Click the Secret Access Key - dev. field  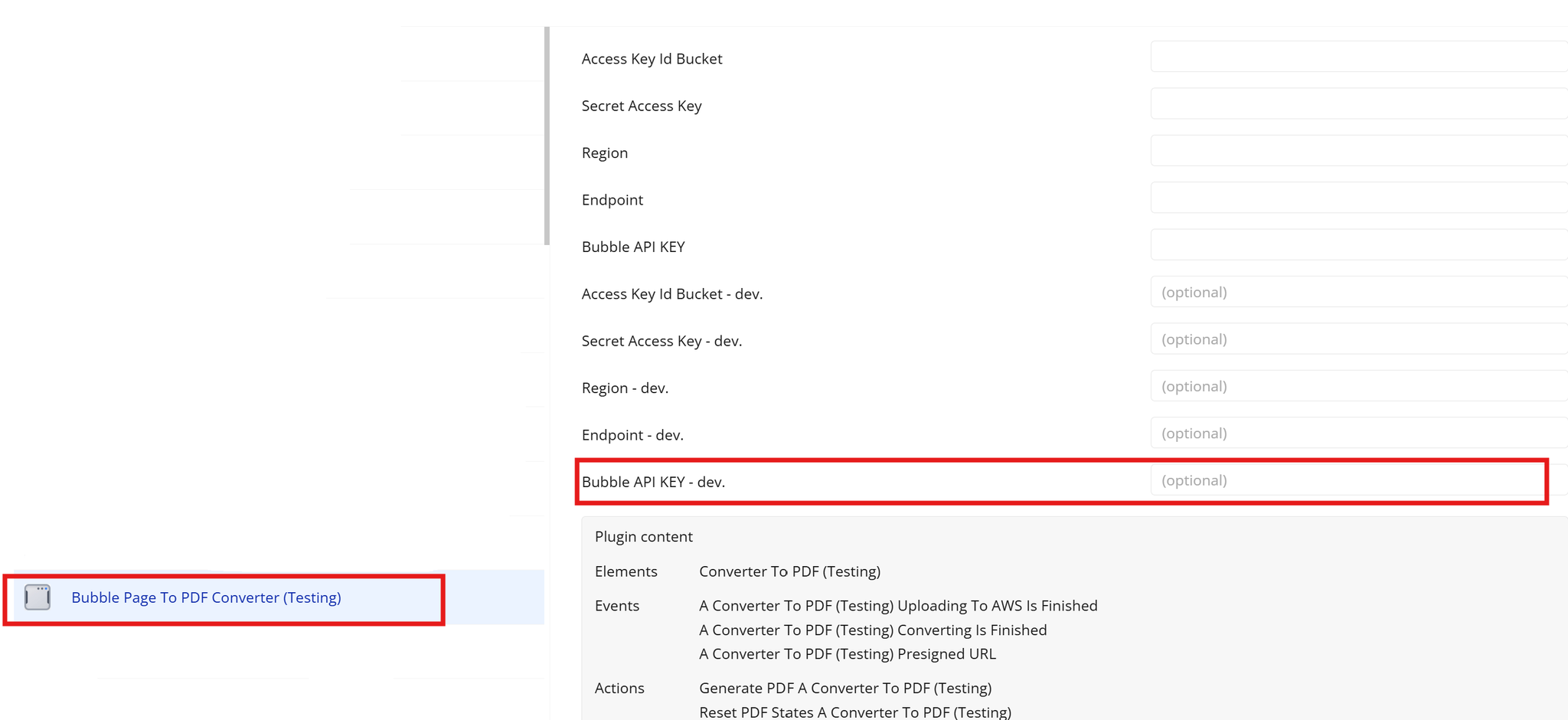tap(1357, 339)
